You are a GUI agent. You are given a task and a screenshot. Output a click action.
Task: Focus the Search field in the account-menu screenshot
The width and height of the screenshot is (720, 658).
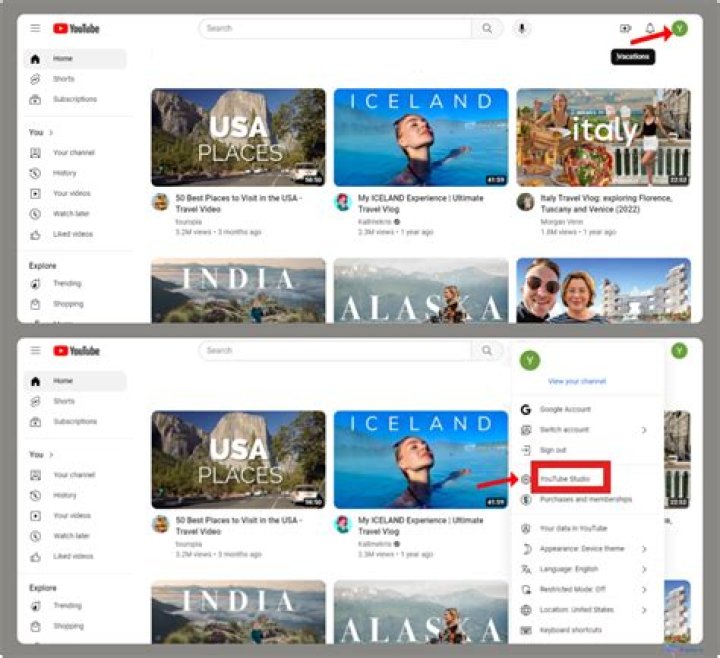335,351
